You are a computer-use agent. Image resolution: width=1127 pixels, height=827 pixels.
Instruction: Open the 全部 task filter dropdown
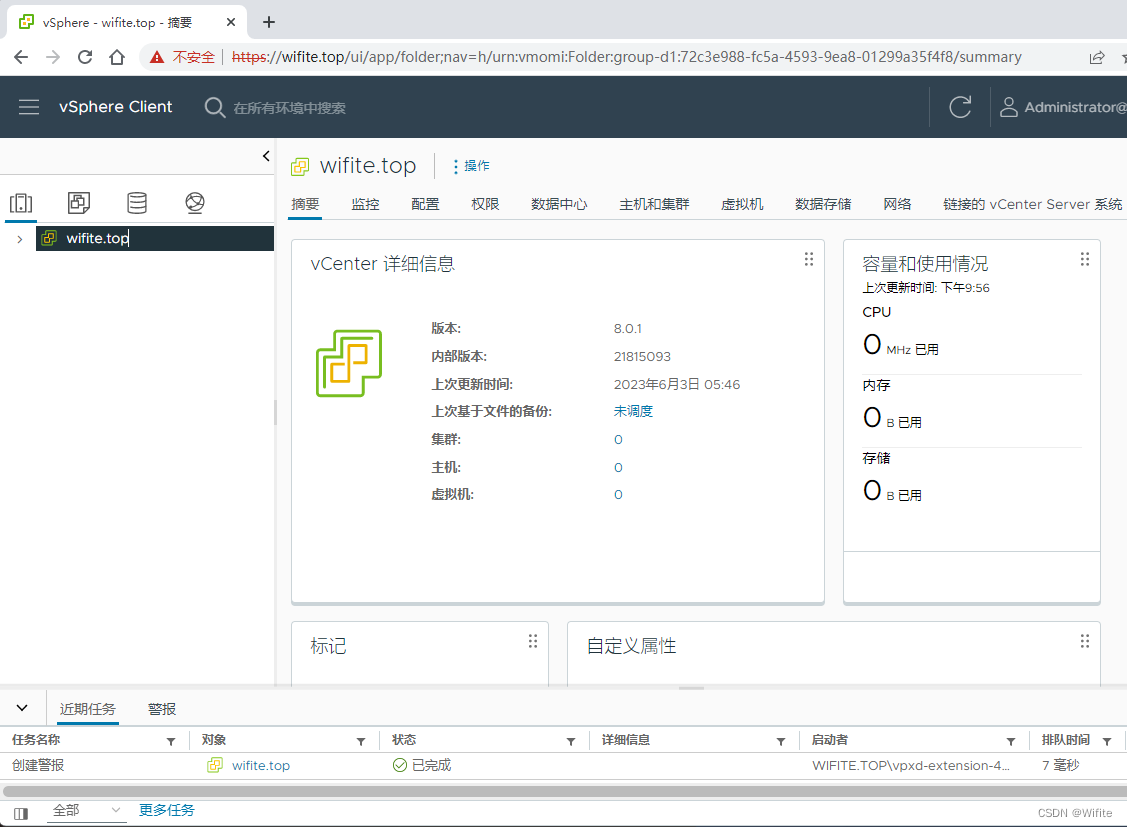tap(88, 810)
